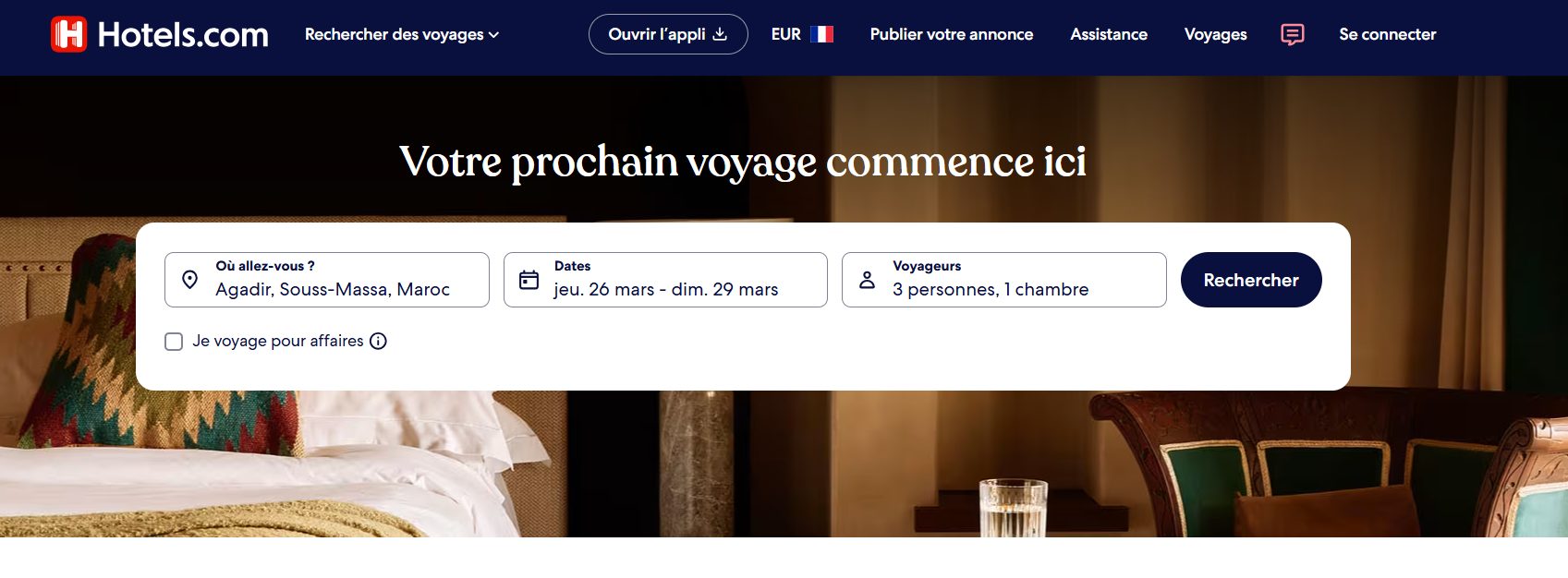1568x578 pixels.
Task: Click the Agadir destination input field
Action: [x=327, y=280]
